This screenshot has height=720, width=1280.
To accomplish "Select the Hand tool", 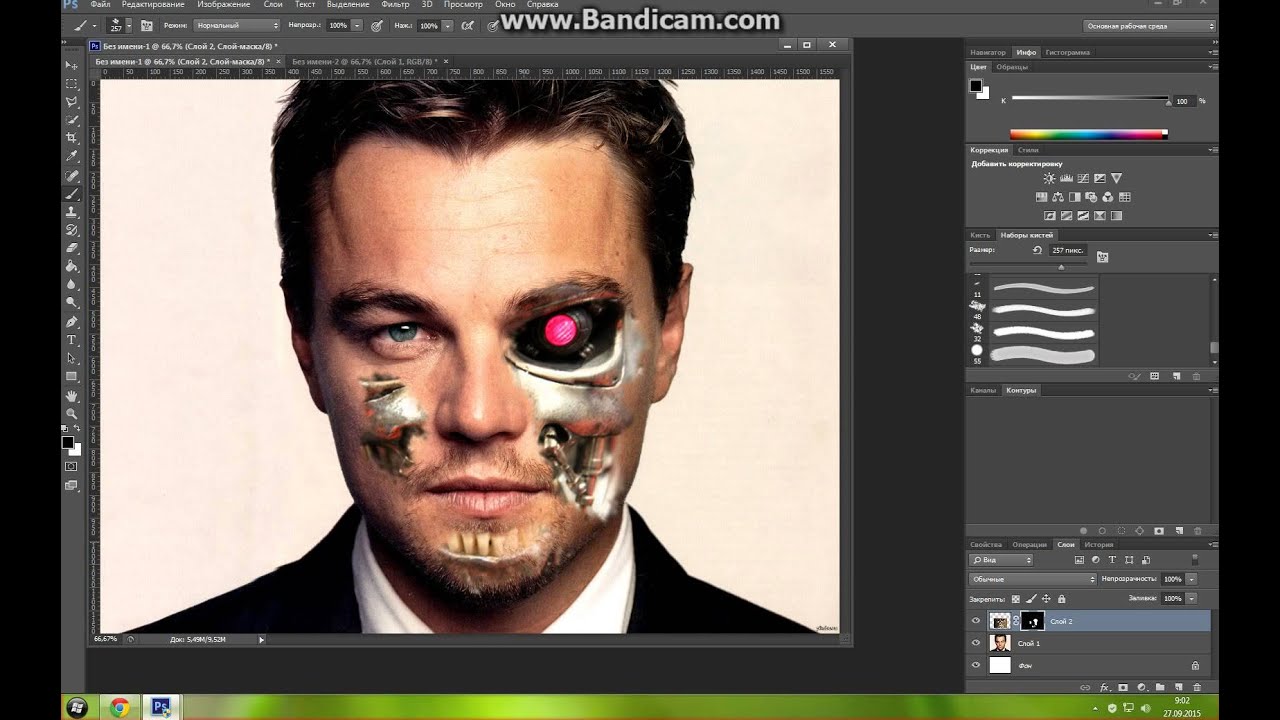I will (71, 396).
